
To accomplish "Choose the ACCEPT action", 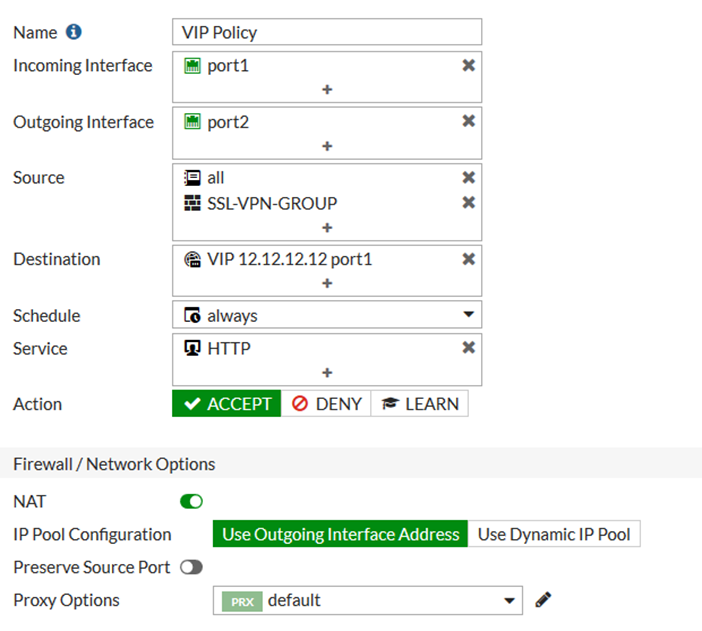I will point(227,404).
